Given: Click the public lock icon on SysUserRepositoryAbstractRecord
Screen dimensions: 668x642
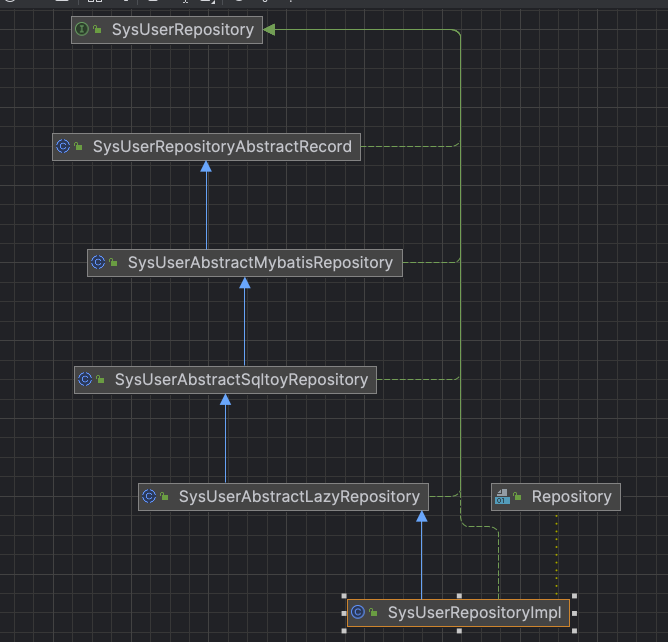Looking at the screenshot, I should (x=78, y=147).
